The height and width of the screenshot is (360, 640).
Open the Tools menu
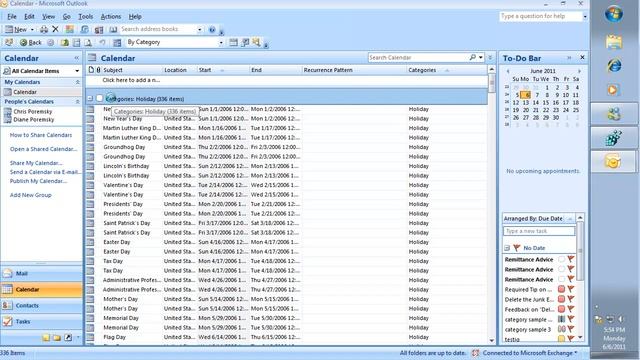pos(86,17)
